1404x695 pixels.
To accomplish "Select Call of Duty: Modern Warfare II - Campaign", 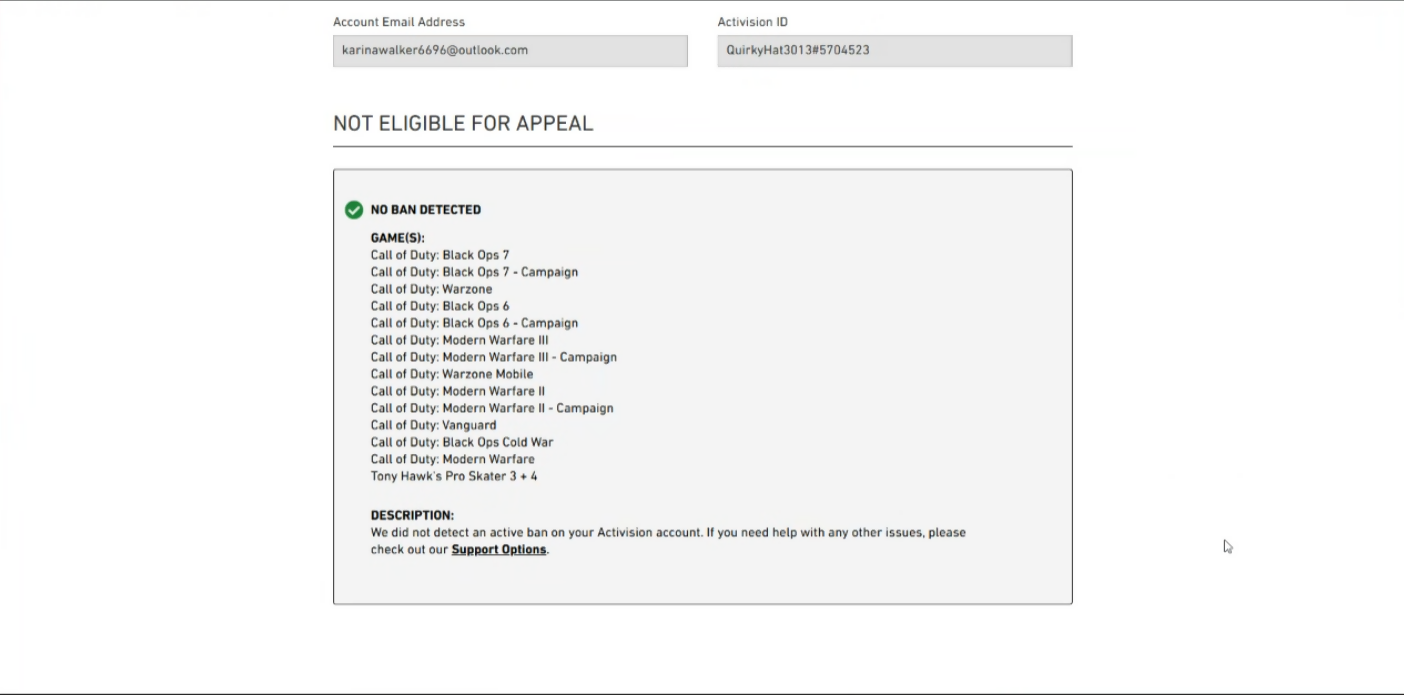I will 492,409.
